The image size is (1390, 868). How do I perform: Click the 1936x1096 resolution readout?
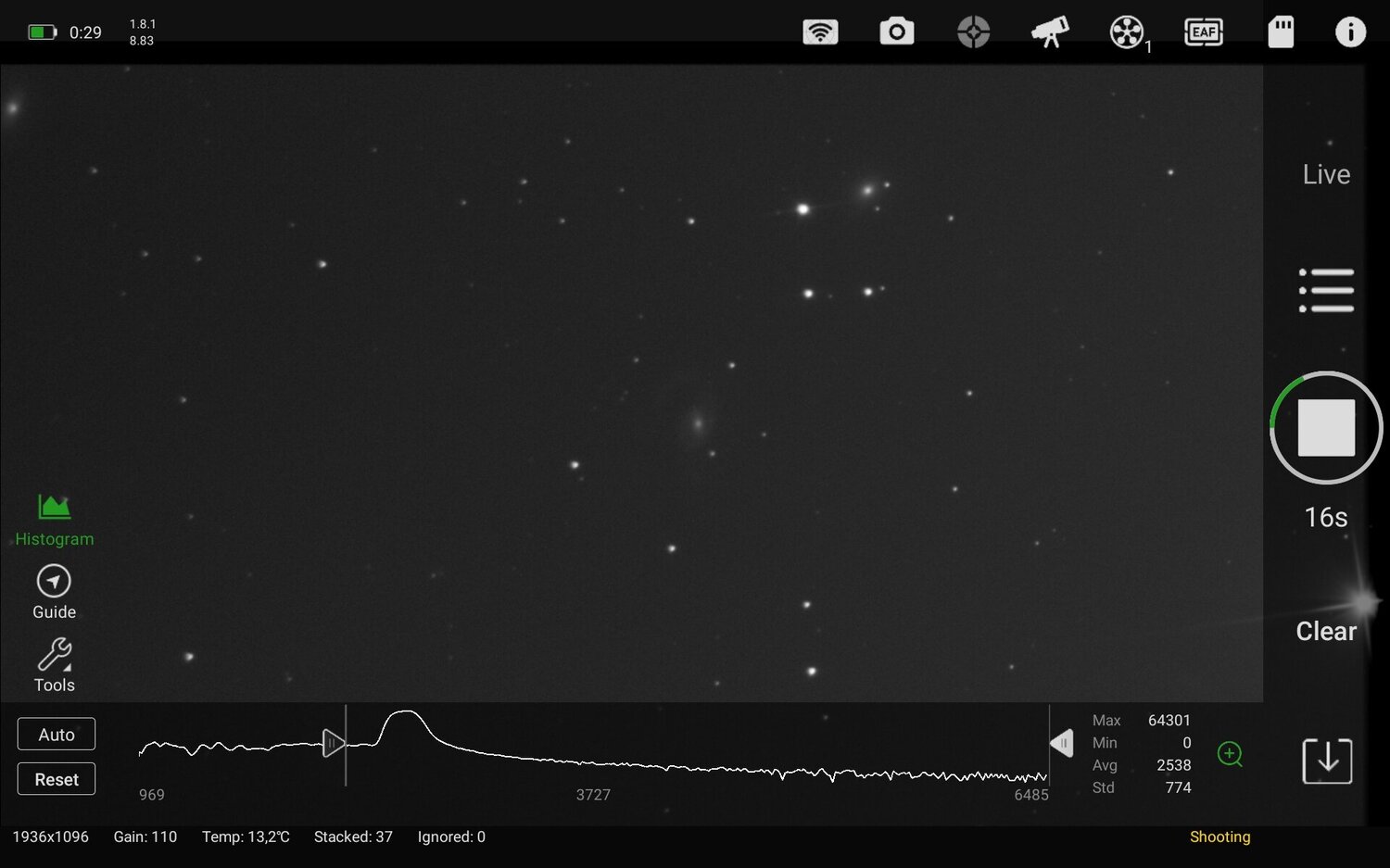coord(51,837)
